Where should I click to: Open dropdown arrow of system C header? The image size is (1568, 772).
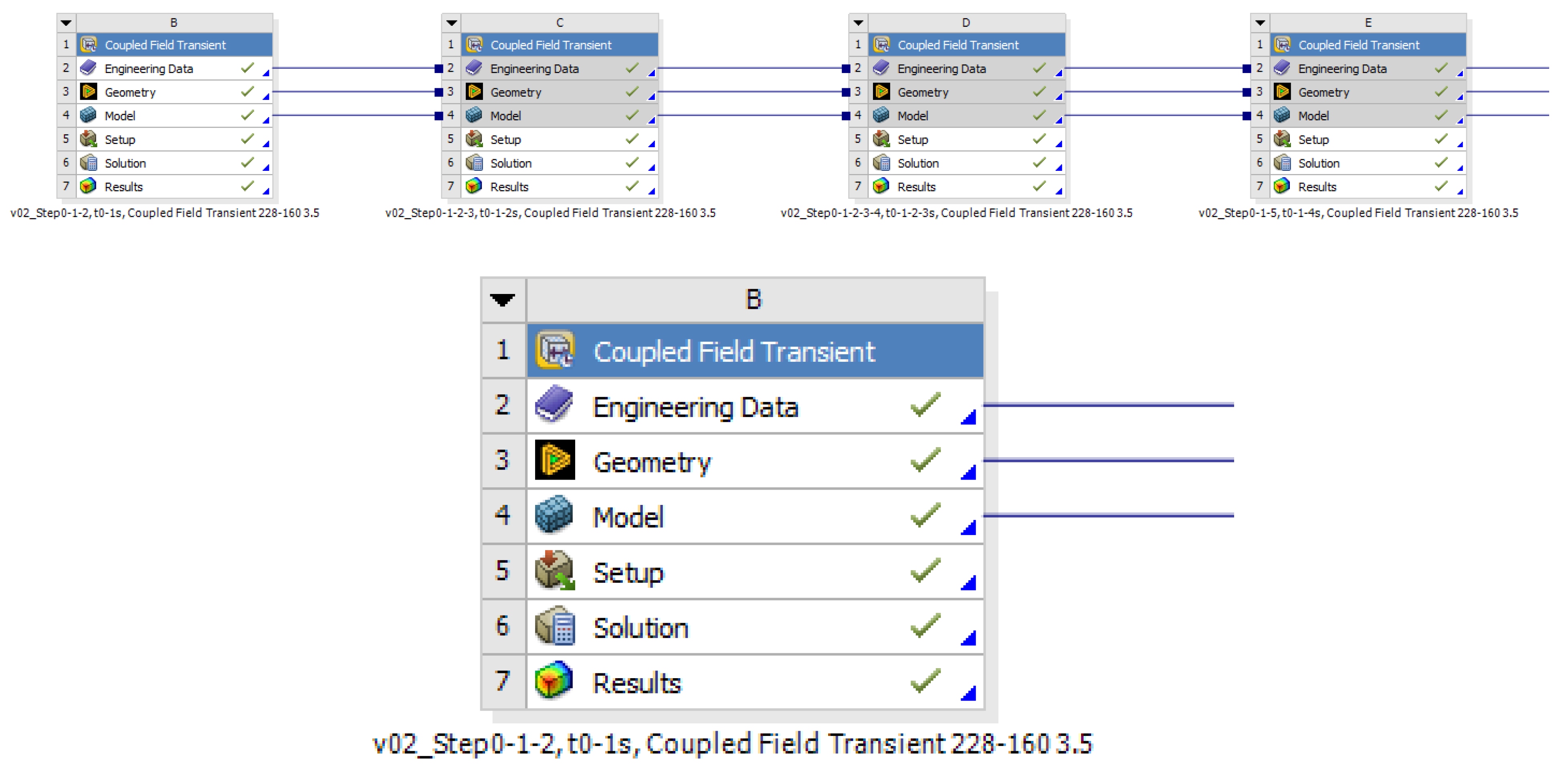(x=451, y=23)
